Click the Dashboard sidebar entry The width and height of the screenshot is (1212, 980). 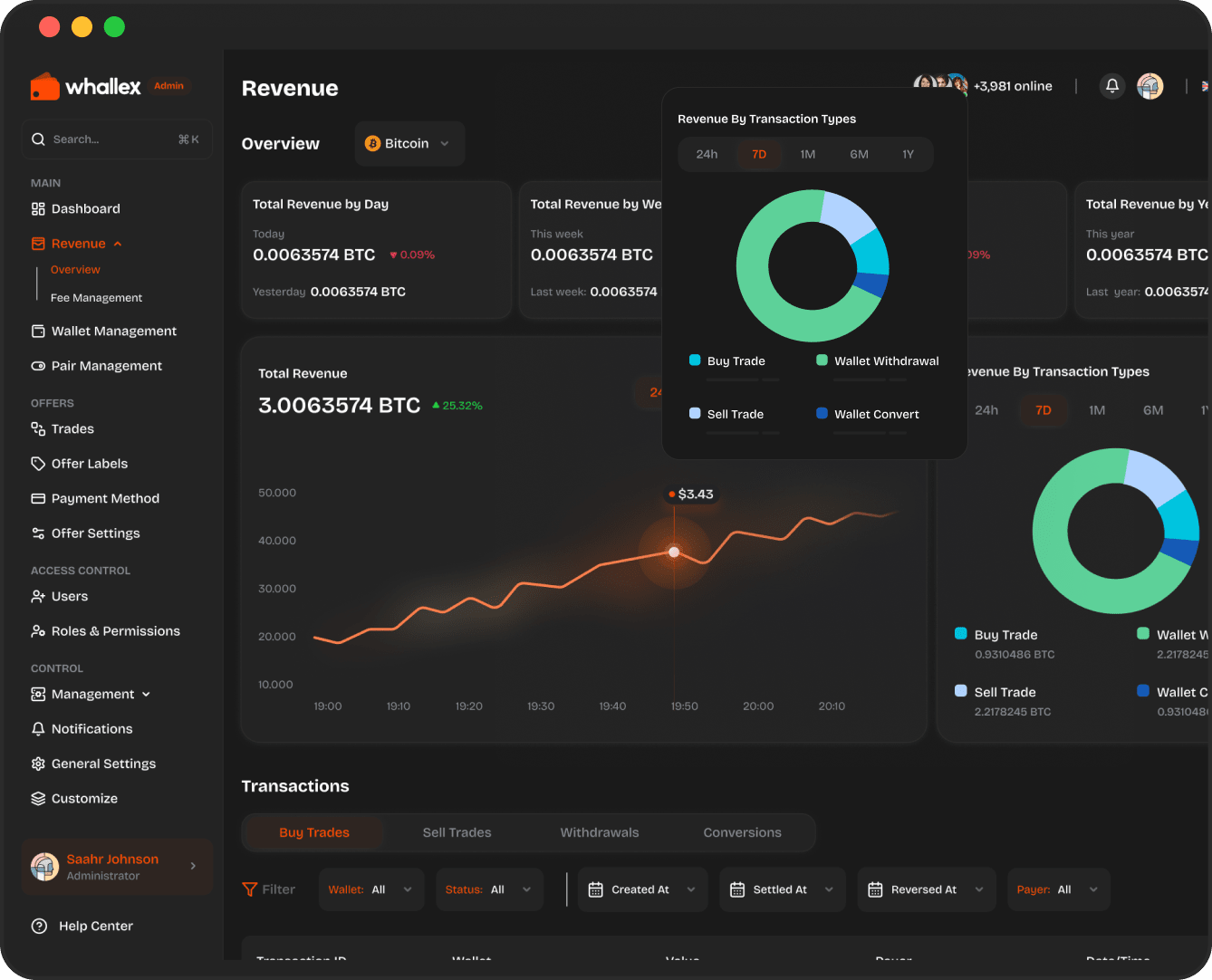tap(85, 208)
